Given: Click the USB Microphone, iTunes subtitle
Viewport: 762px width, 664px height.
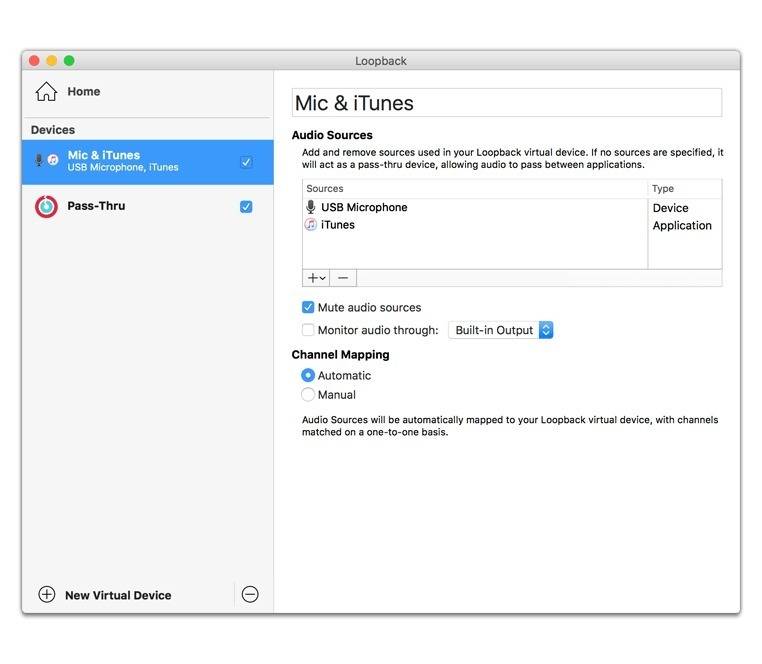Looking at the screenshot, I should pyautogui.click(x=123, y=167).
